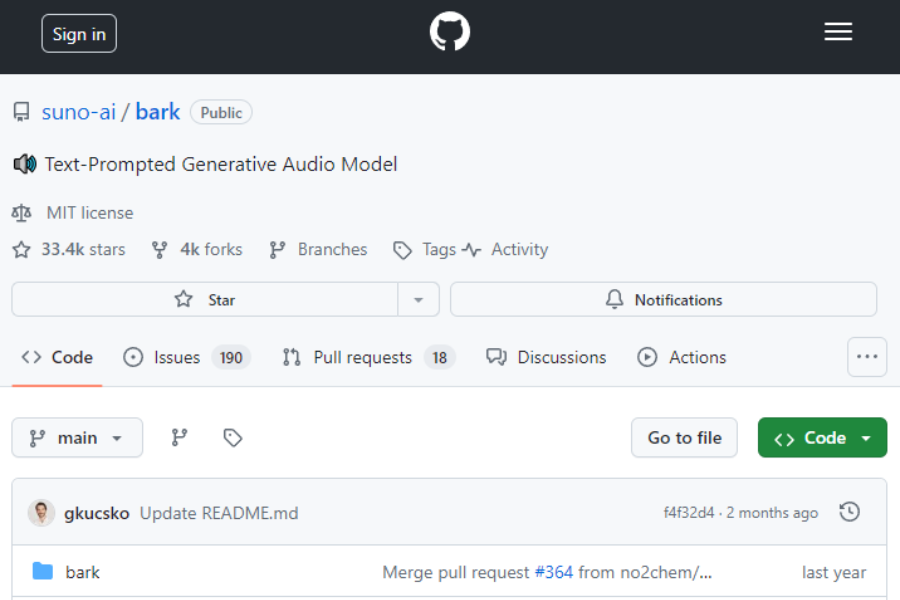Switch to the Issues tab
Viewport: 900px width, 600px height.
175,357
